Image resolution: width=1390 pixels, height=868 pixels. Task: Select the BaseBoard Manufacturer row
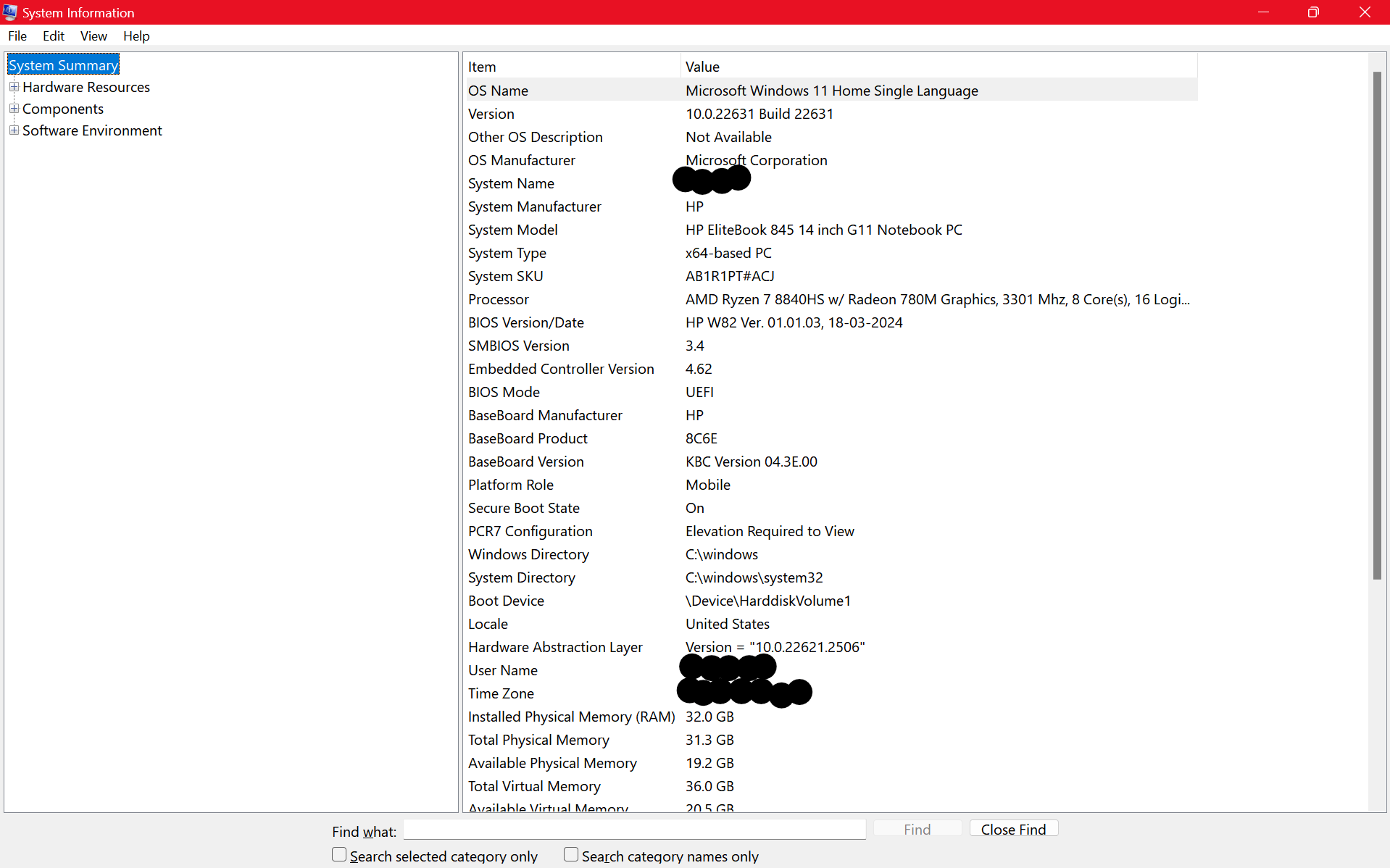pos(831,415)
